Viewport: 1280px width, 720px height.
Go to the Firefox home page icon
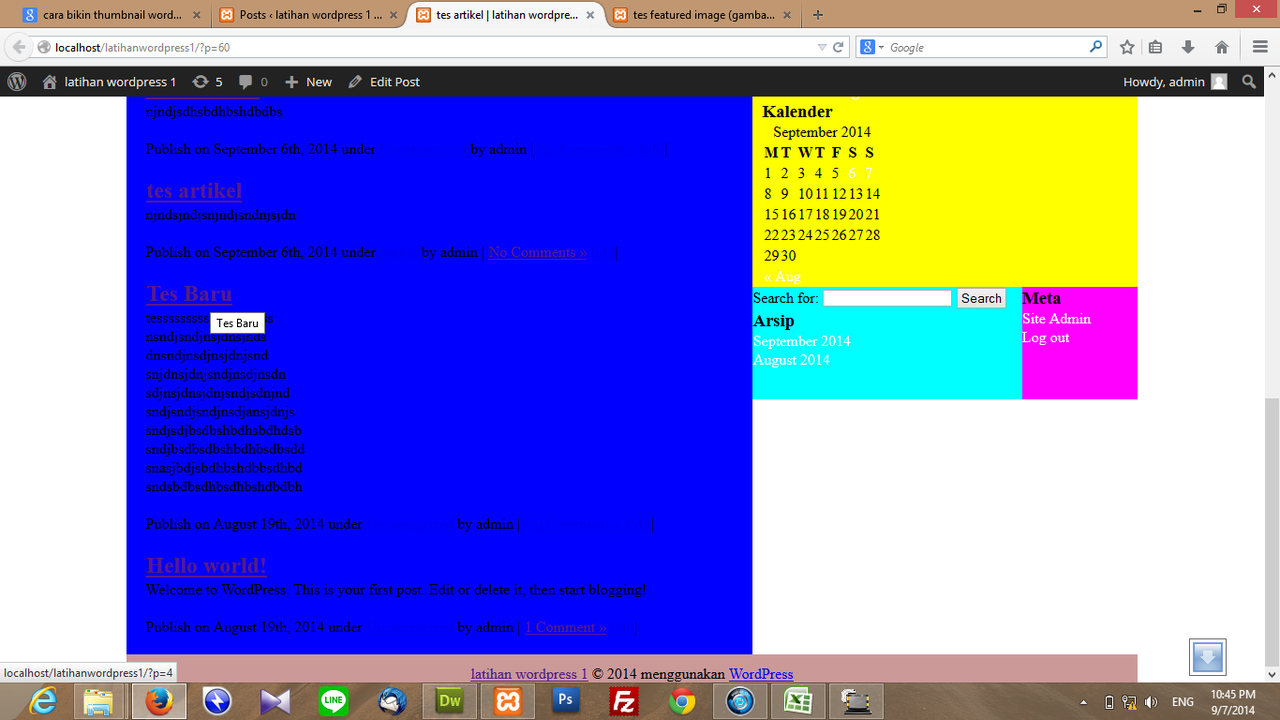pyautogui.click(x=1221, y=47)
